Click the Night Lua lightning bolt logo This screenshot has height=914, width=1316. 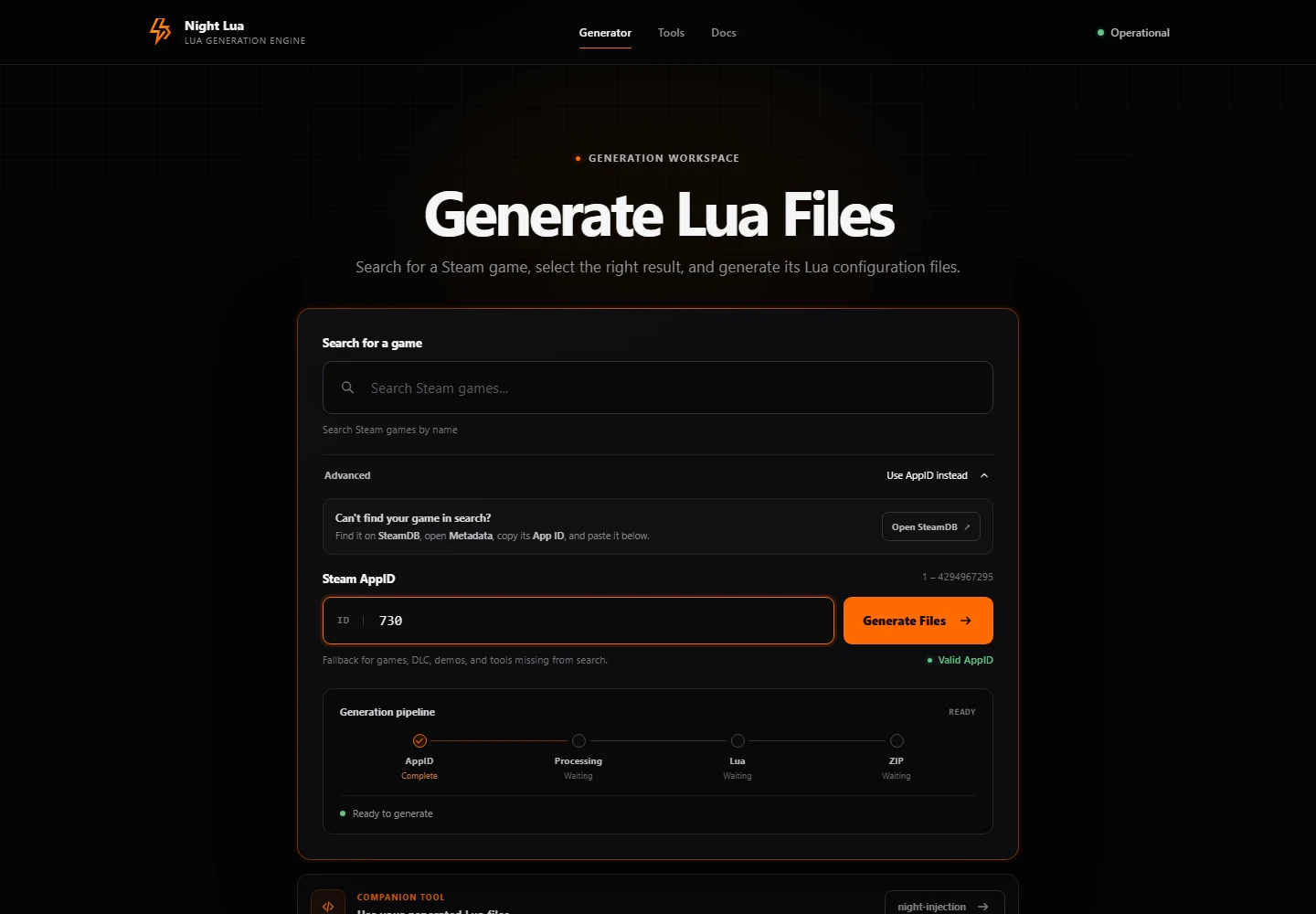[x=160, y=31]
